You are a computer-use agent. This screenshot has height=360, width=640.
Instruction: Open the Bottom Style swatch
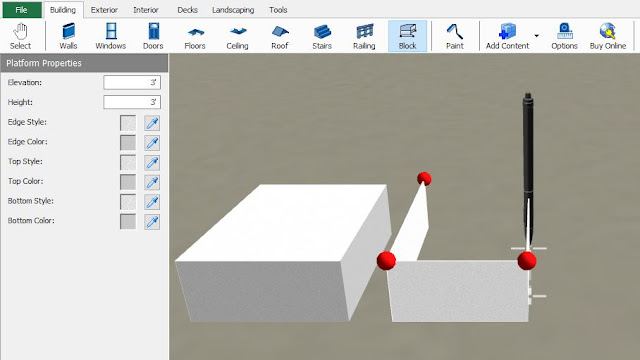point(128,202)
